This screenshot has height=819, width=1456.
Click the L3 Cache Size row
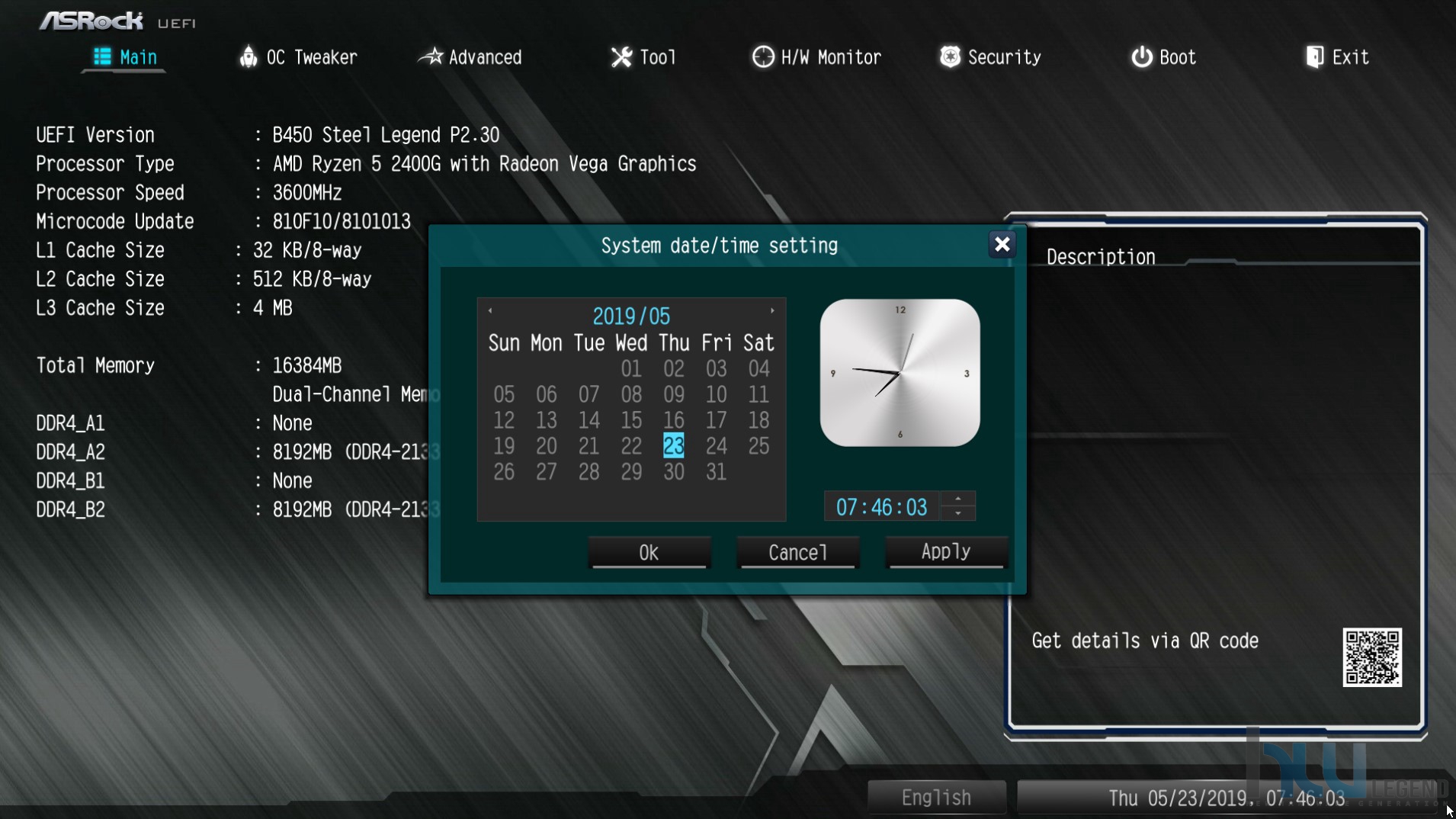pyautogui.click(x=164, y=308)
